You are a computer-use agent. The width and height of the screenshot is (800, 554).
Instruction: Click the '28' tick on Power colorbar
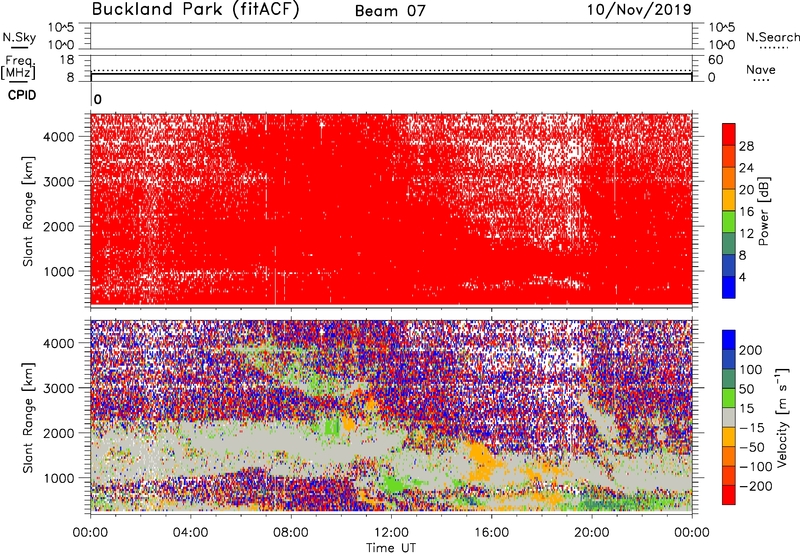pyautogui.click(x=746, y=146)
